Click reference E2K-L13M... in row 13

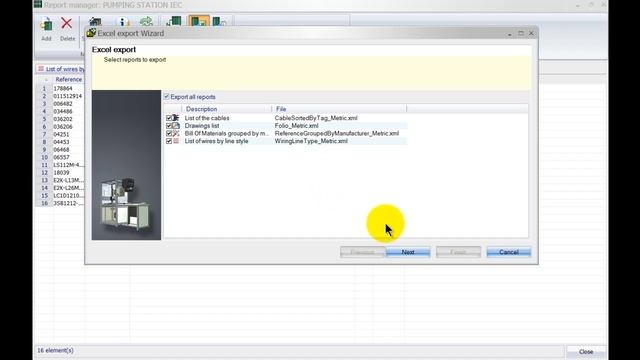tap(68, 180)
